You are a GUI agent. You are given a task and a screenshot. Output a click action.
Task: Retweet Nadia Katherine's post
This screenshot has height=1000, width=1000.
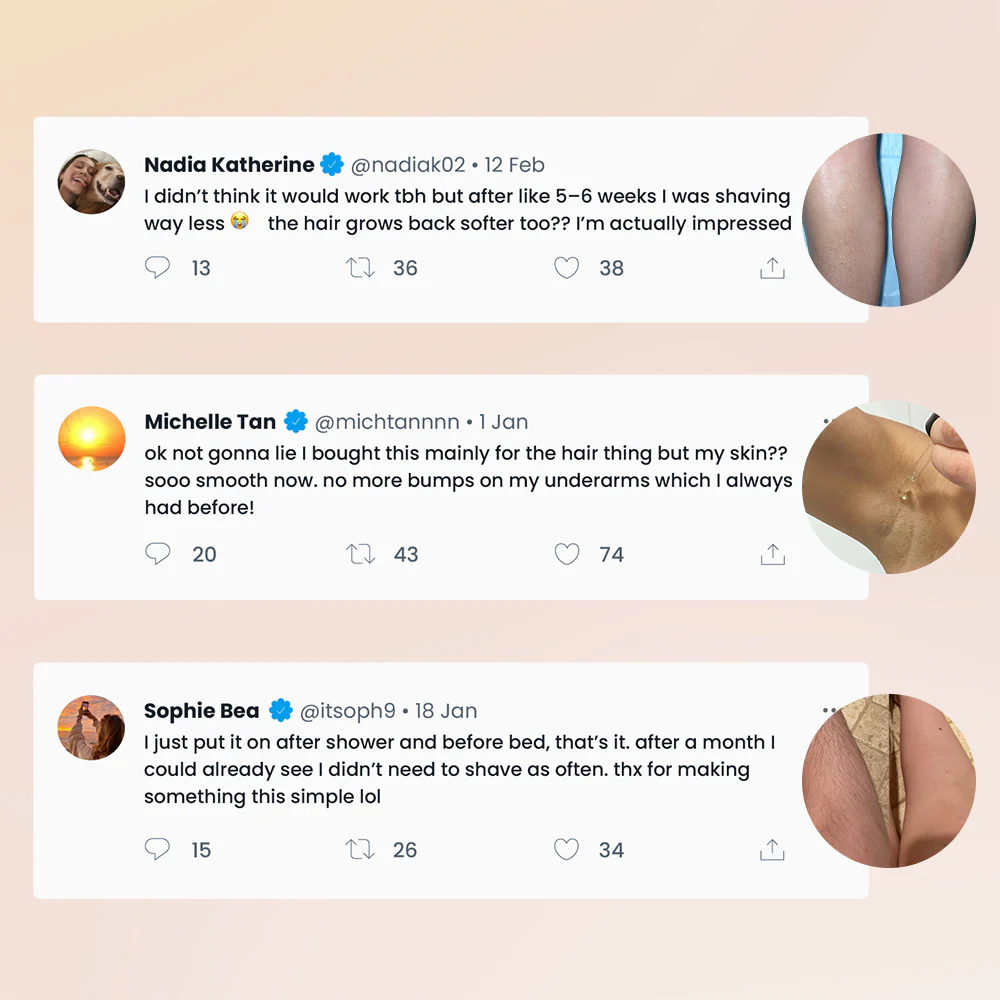coord(360,268)
